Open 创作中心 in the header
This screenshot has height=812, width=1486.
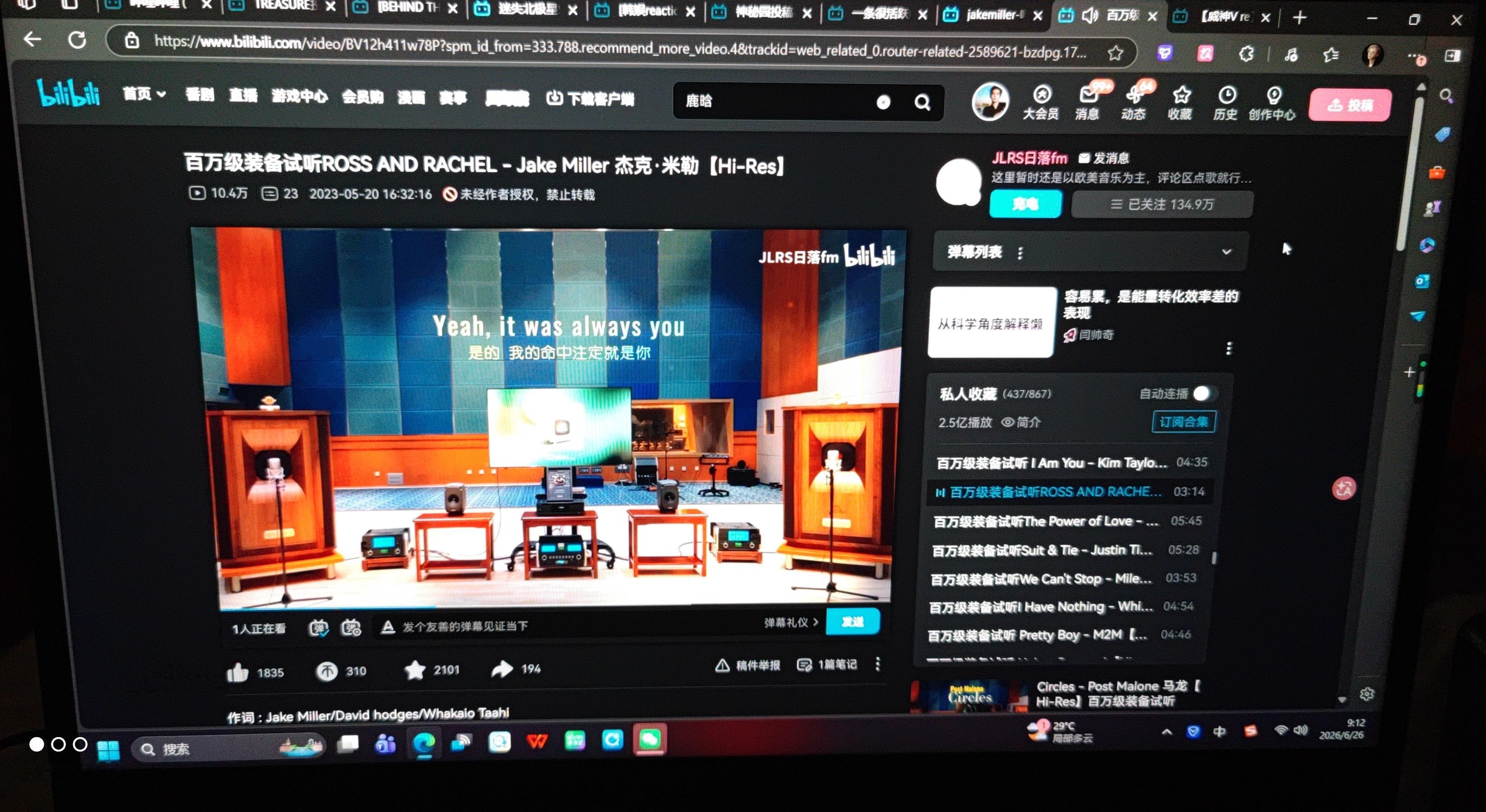click(x=1273, y=104)
